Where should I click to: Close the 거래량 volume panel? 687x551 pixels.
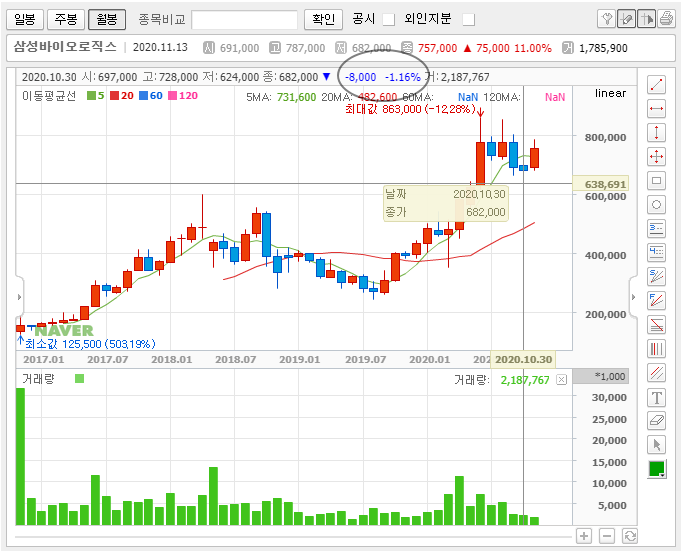(x=561, y=380)
